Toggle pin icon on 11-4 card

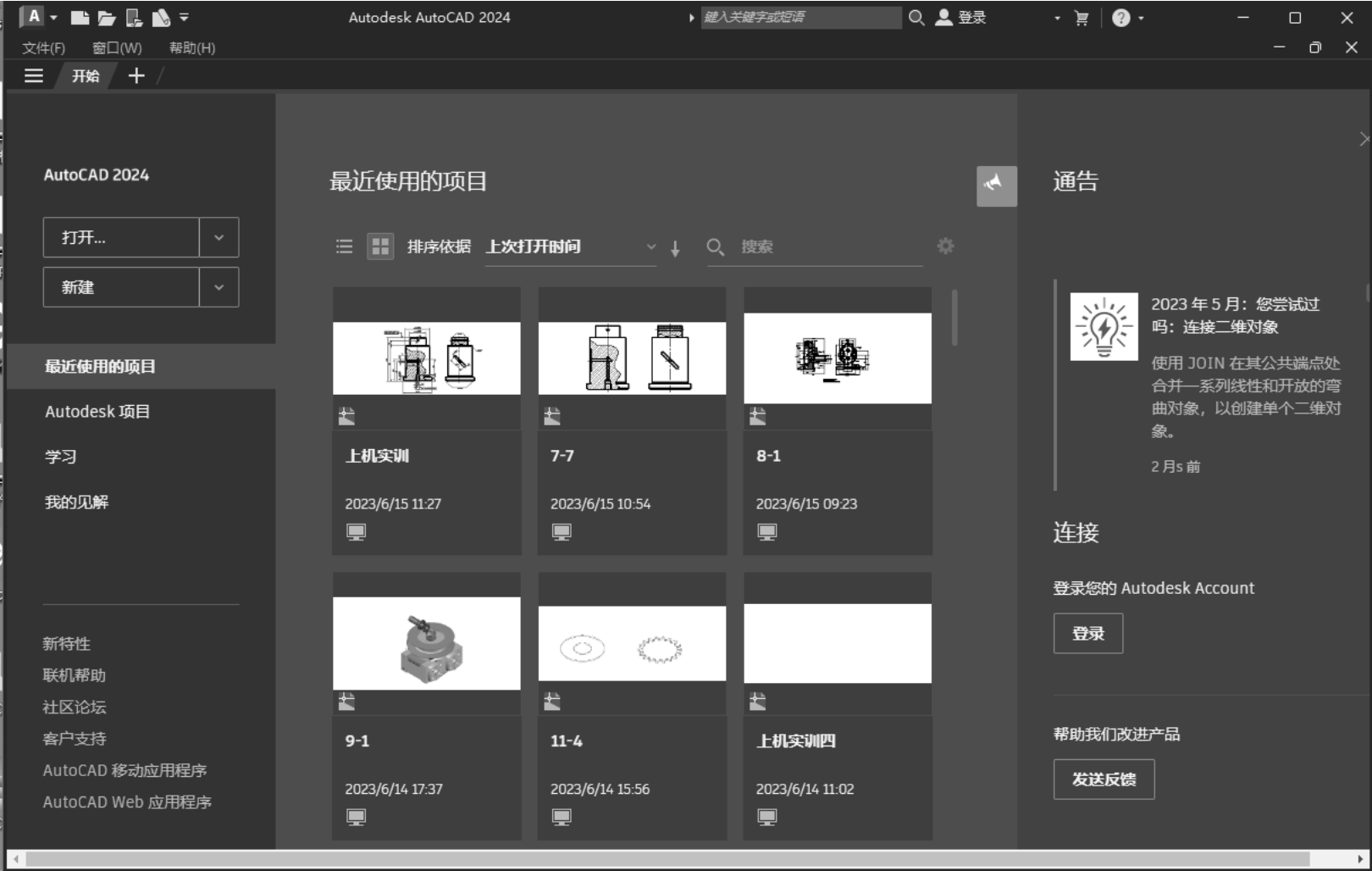point(552,702)
